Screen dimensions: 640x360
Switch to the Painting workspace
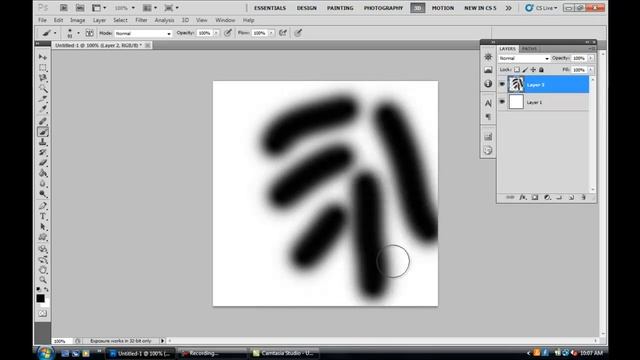click(340, 8)
